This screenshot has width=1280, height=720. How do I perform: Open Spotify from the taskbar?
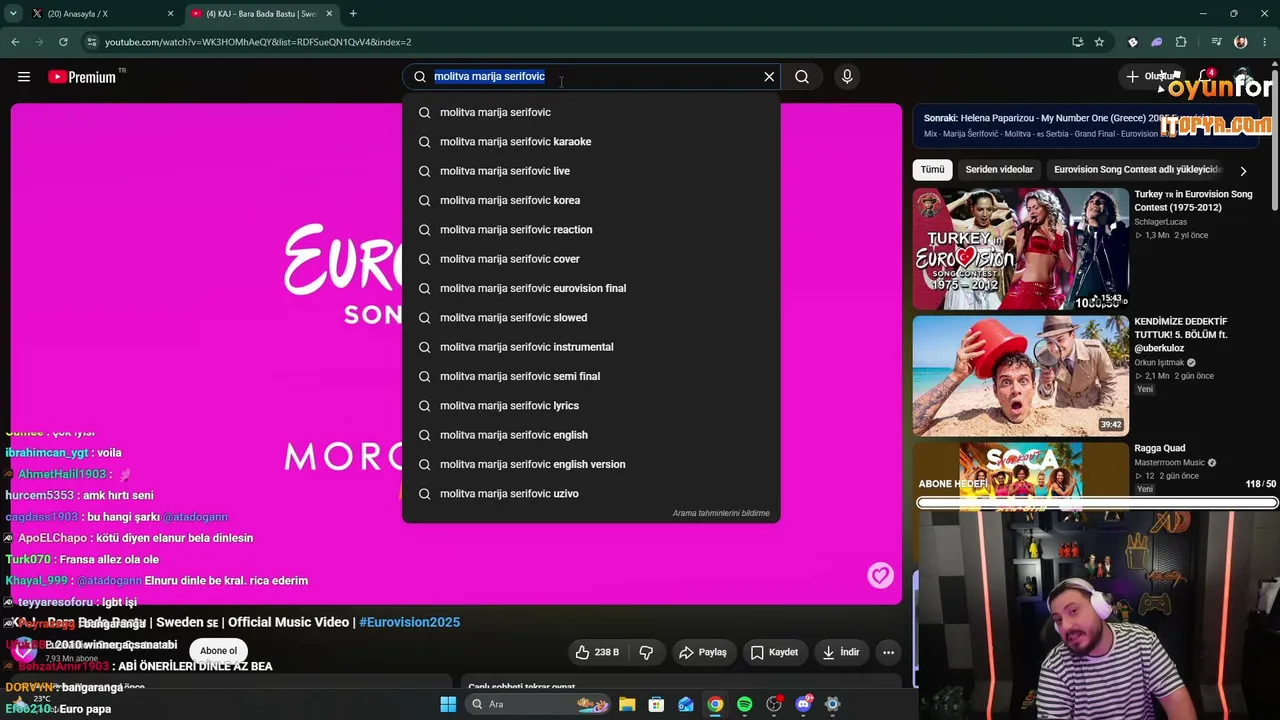point(744,704)
